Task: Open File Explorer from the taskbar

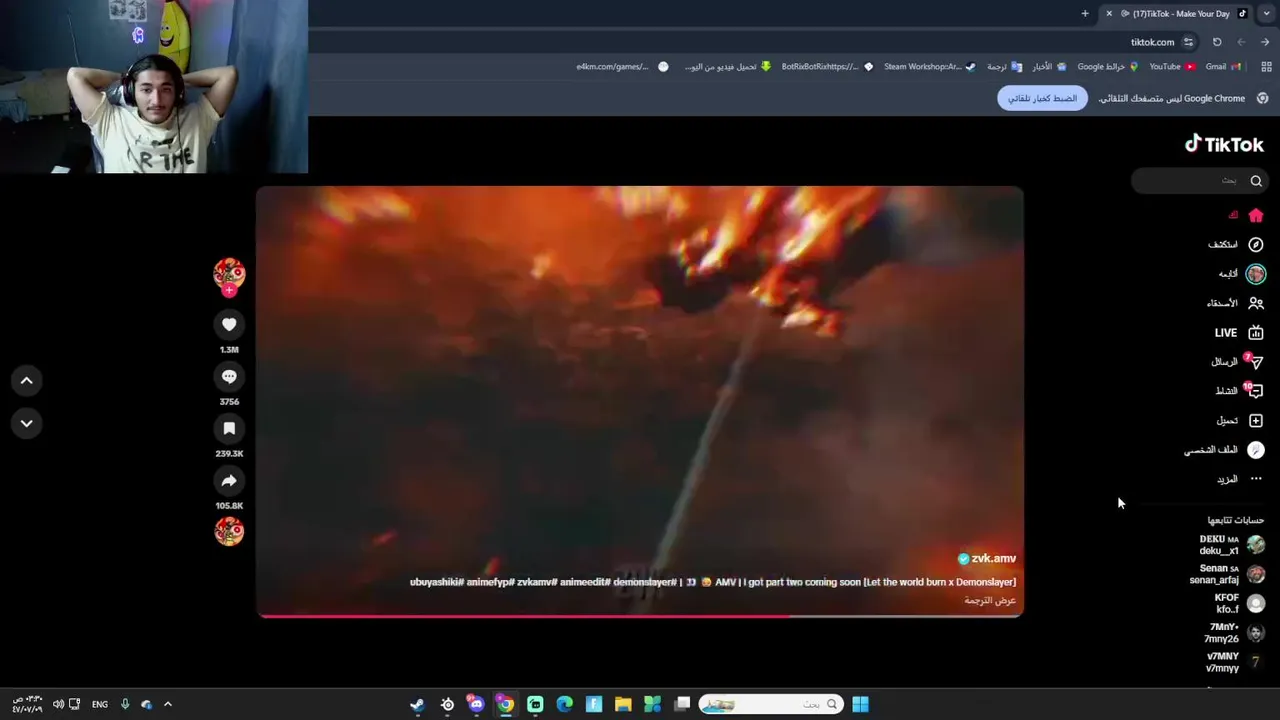Action: point(623,704)
